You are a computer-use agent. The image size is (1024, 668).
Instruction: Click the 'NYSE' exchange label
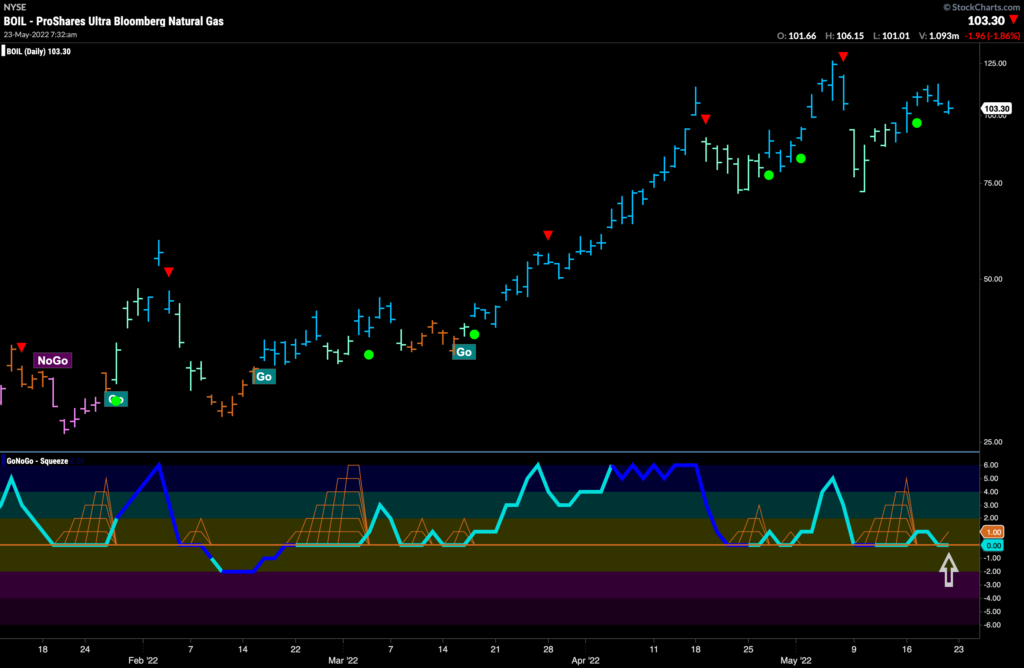pyautogui.click(x=14, y=7)
